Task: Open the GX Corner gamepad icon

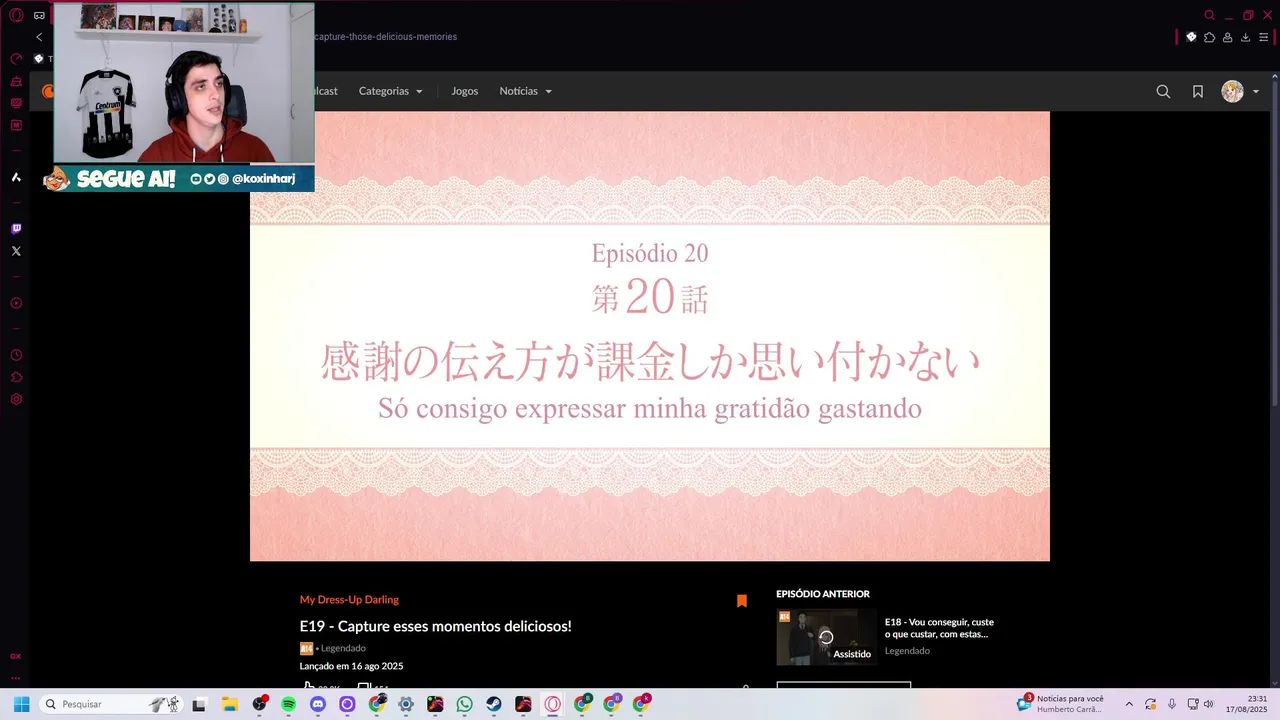Action: [x=39, y=15]
